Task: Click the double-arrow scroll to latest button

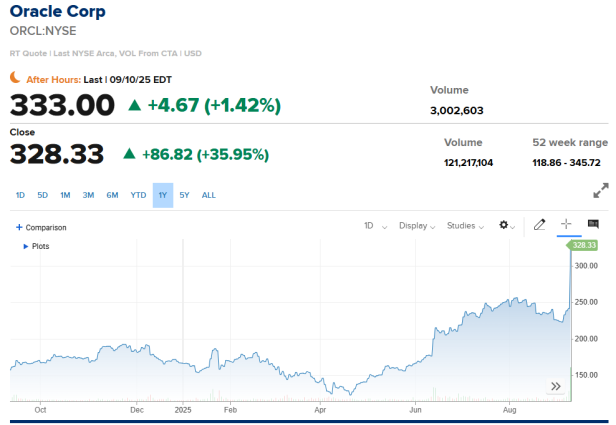Action: click(x=556, y=386)
